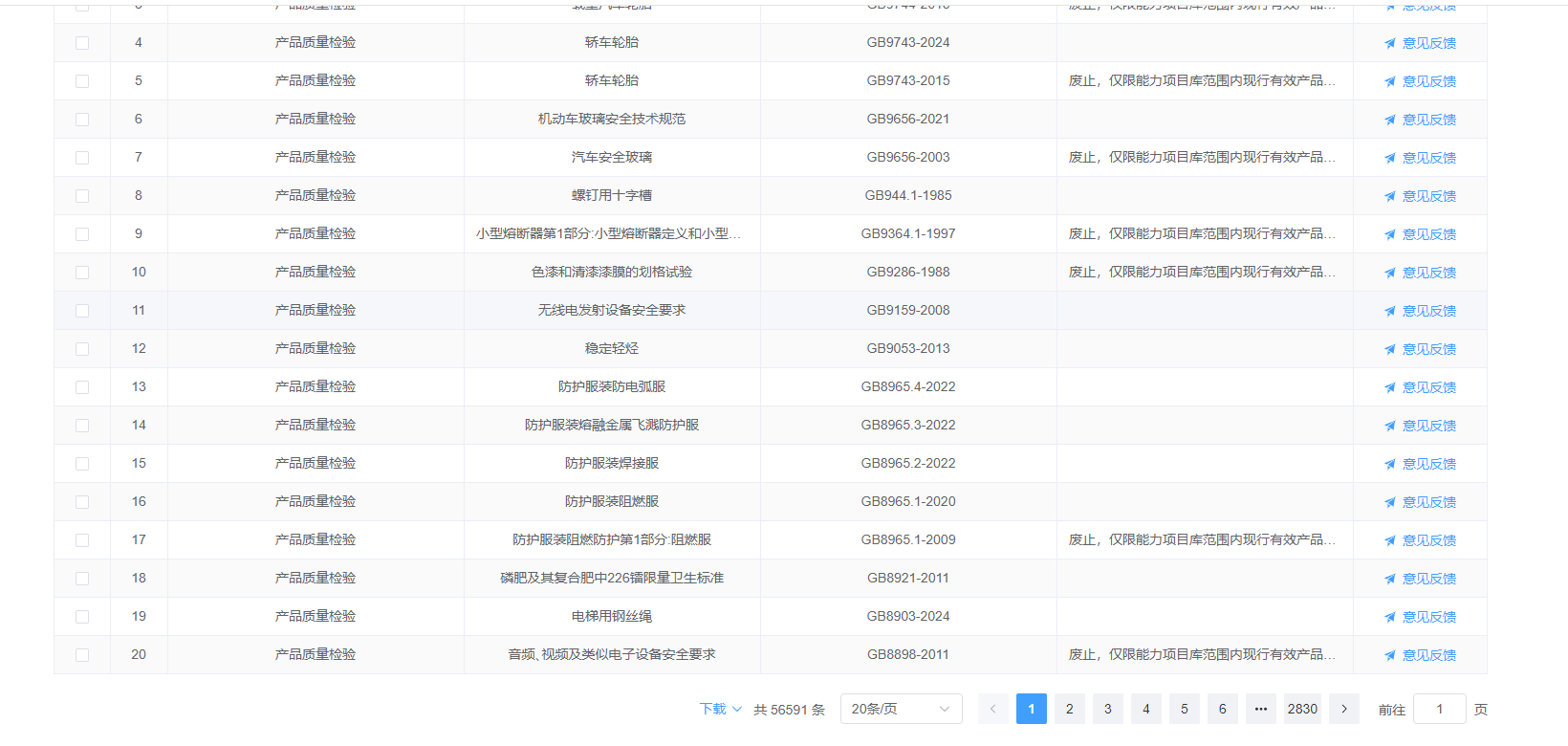The width and height of the screenshot is (1568, 746).
Task: Tick the checkbox for row 5
Action: pyautogui.click(x=82, y=81)
